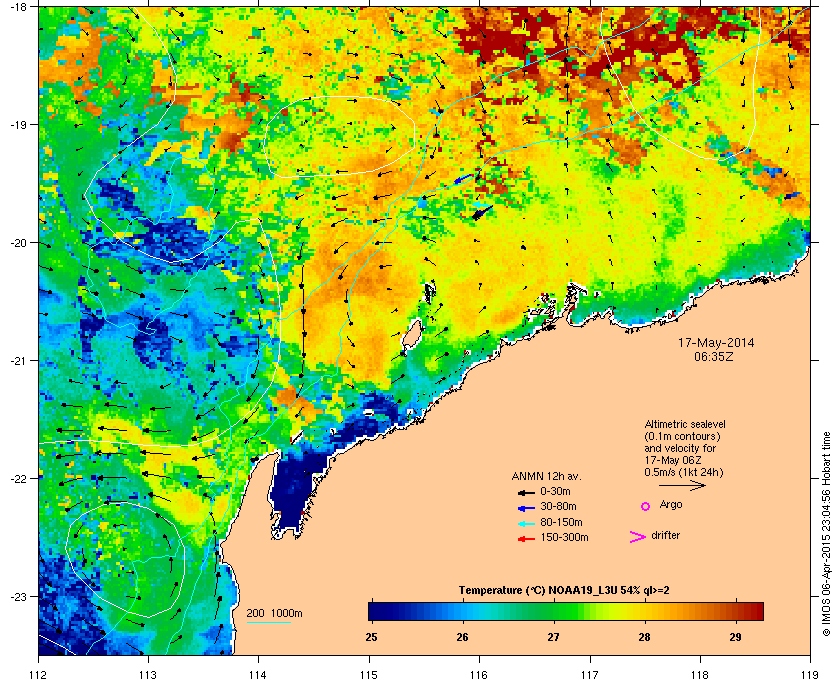Click the colorbar tick label 26
This screenshot has height=680, width=840.
point(462,637)
